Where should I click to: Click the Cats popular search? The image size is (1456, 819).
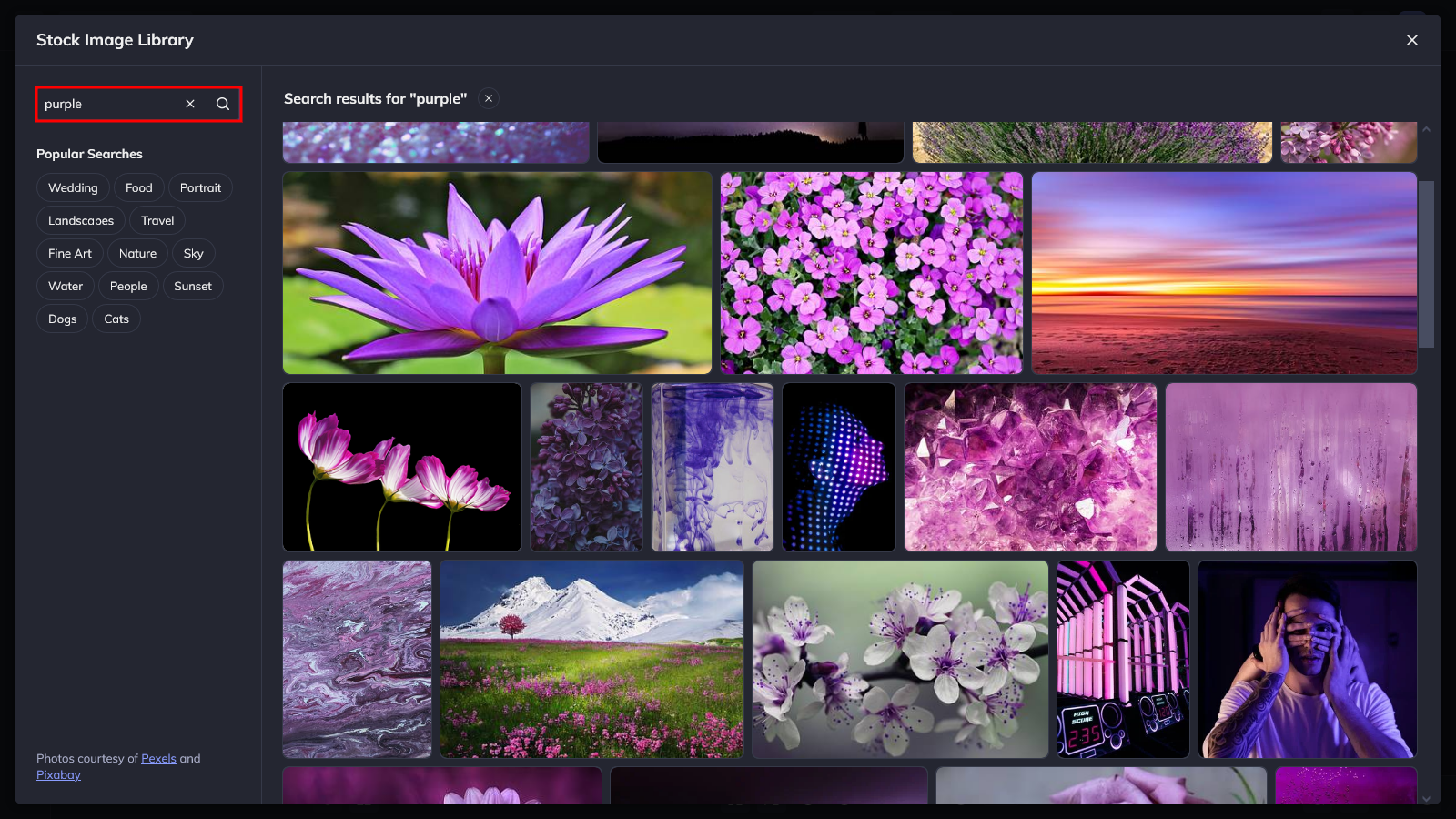pos(116,318)
